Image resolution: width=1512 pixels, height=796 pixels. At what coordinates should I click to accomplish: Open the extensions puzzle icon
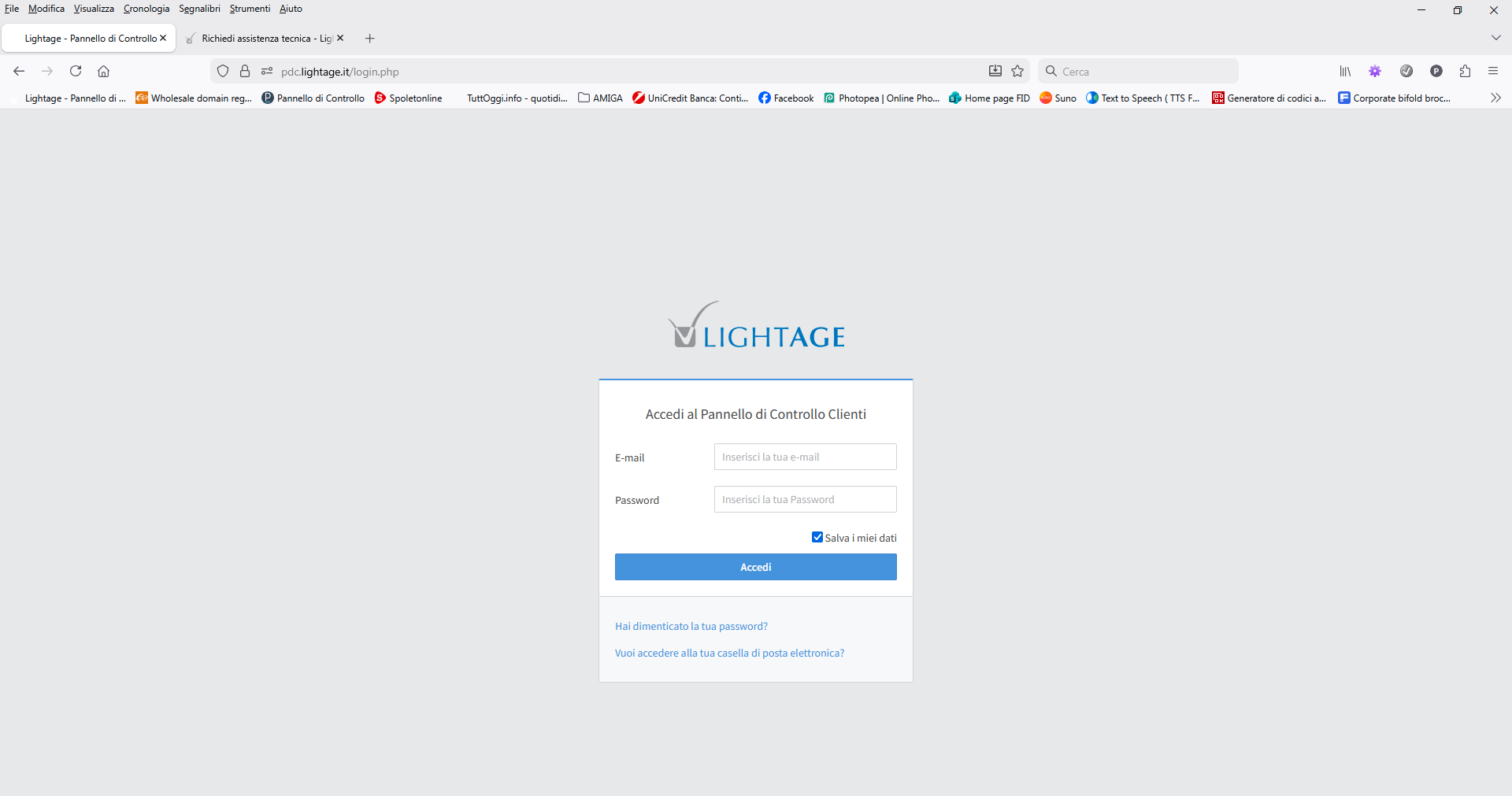(x=1465, y=71)
